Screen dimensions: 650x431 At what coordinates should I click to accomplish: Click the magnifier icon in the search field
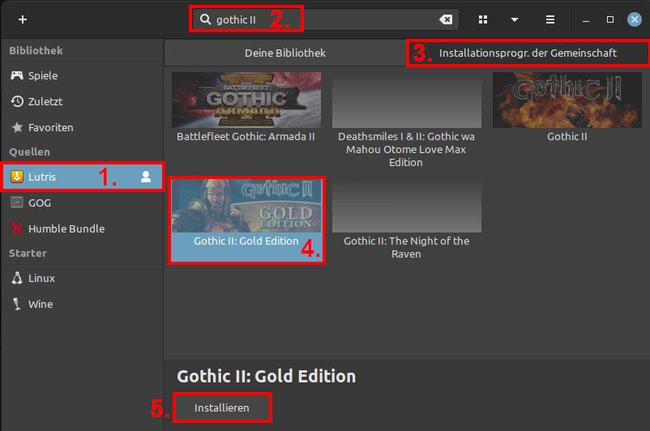click(205, 19)
